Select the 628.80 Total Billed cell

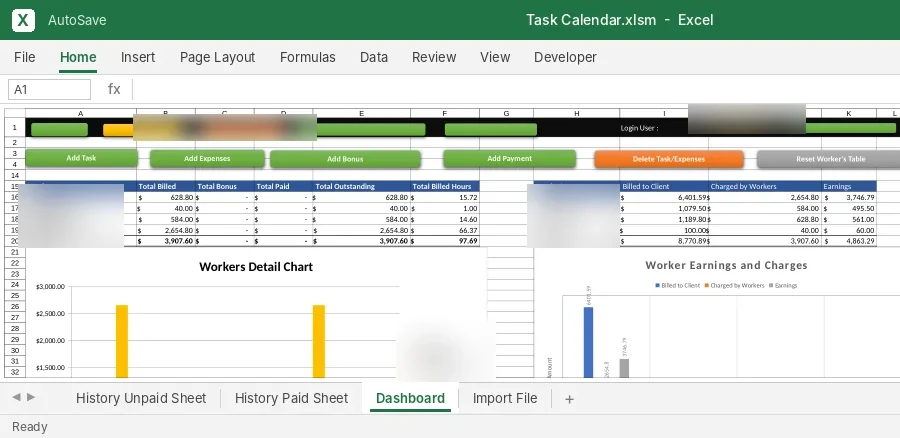point(166,197)
